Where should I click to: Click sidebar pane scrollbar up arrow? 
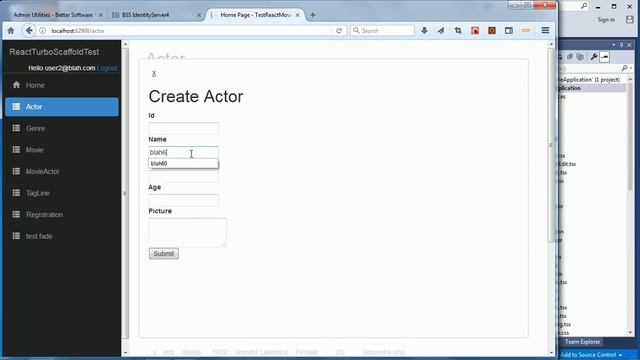tap(125, 44)
